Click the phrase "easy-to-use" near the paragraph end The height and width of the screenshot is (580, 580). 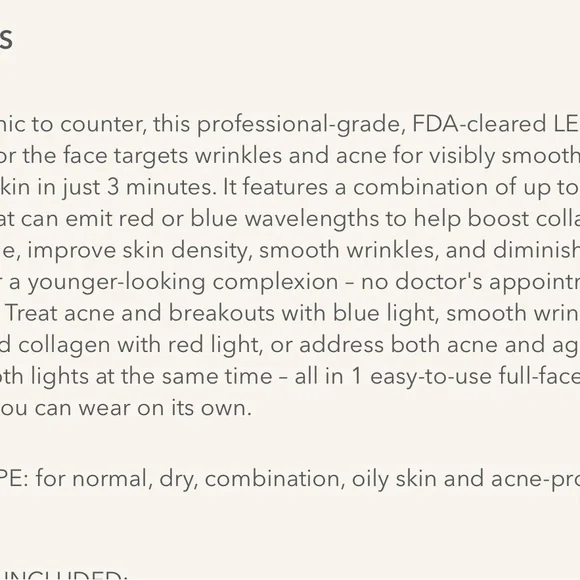(431, 377)
